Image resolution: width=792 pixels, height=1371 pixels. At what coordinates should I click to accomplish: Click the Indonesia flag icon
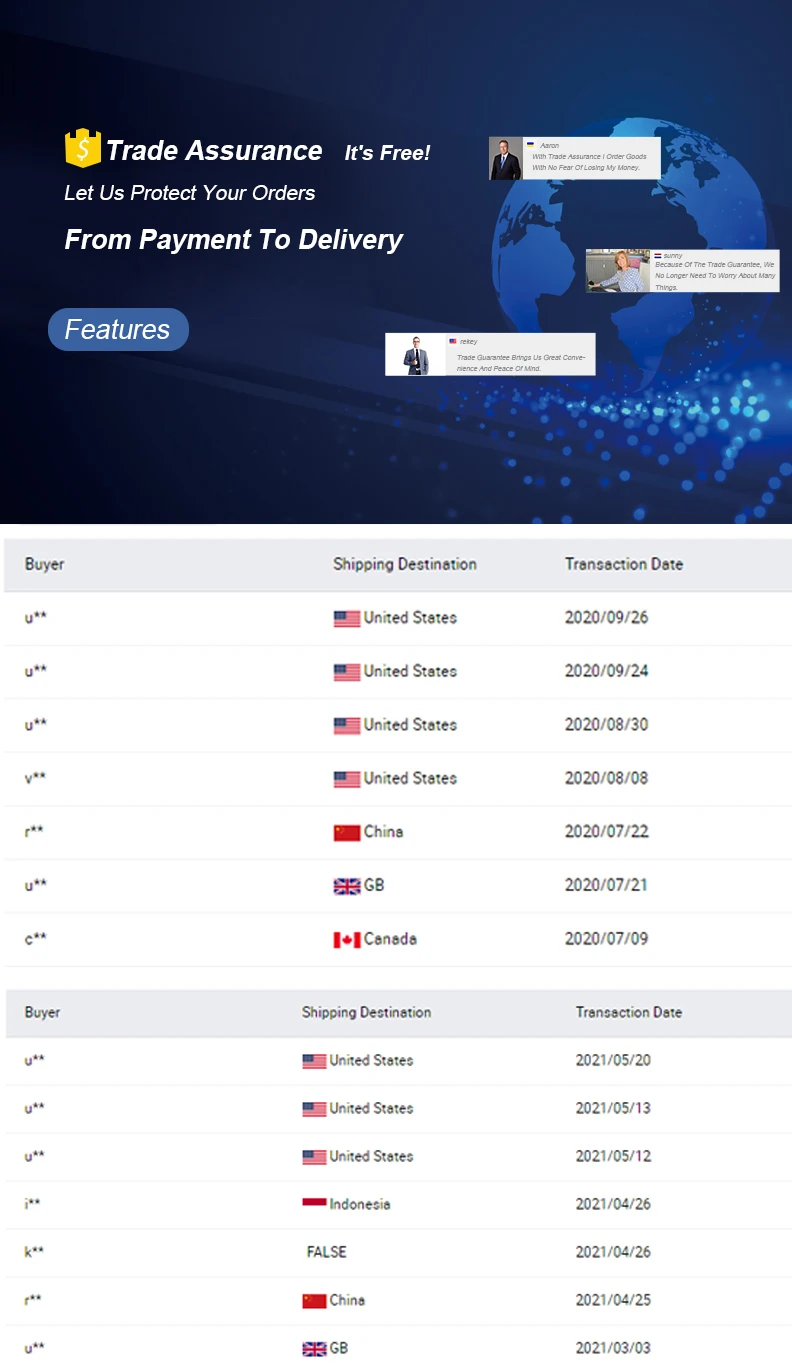314,1203
